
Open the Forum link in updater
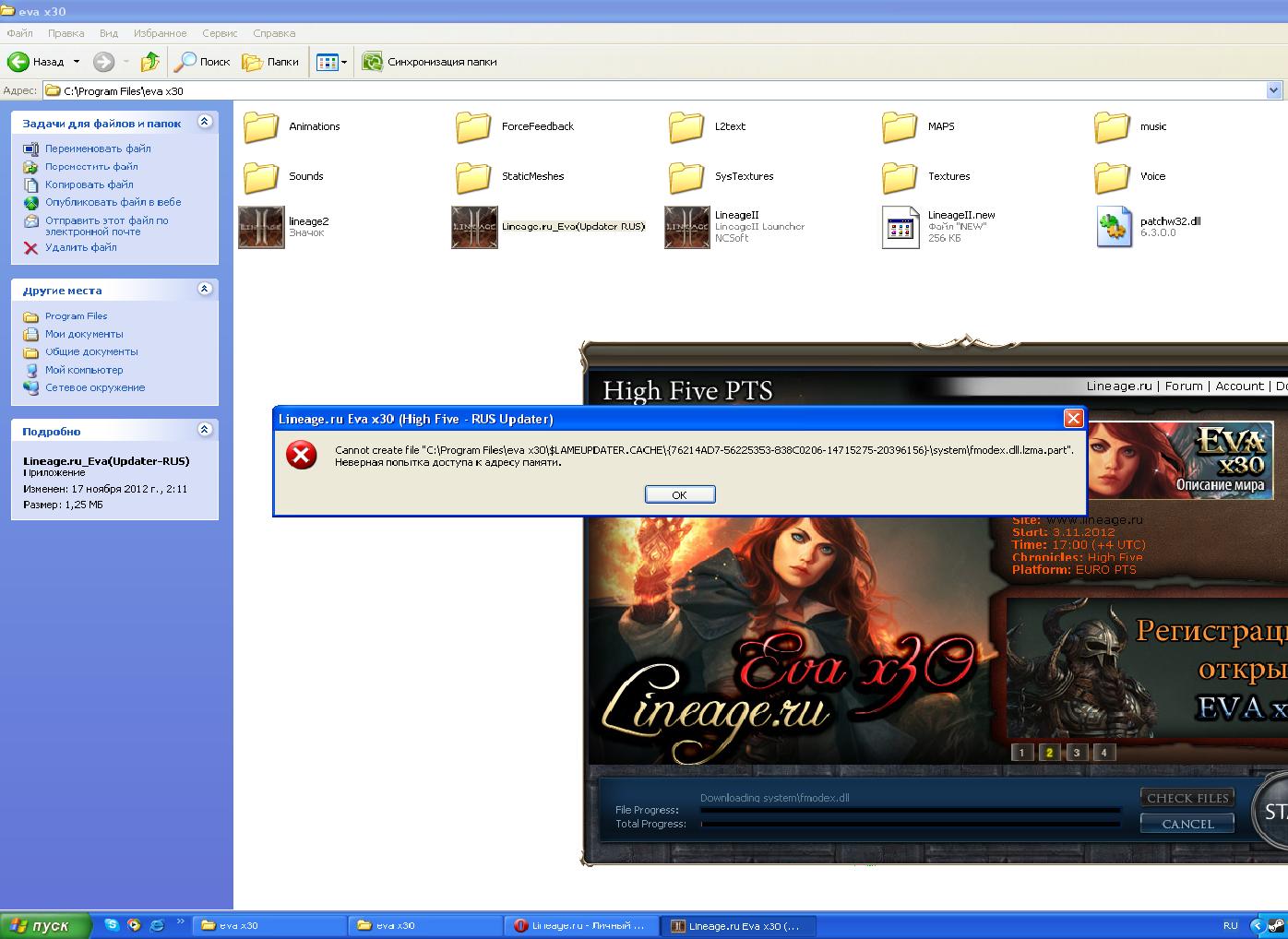(x=1184, y=386)
